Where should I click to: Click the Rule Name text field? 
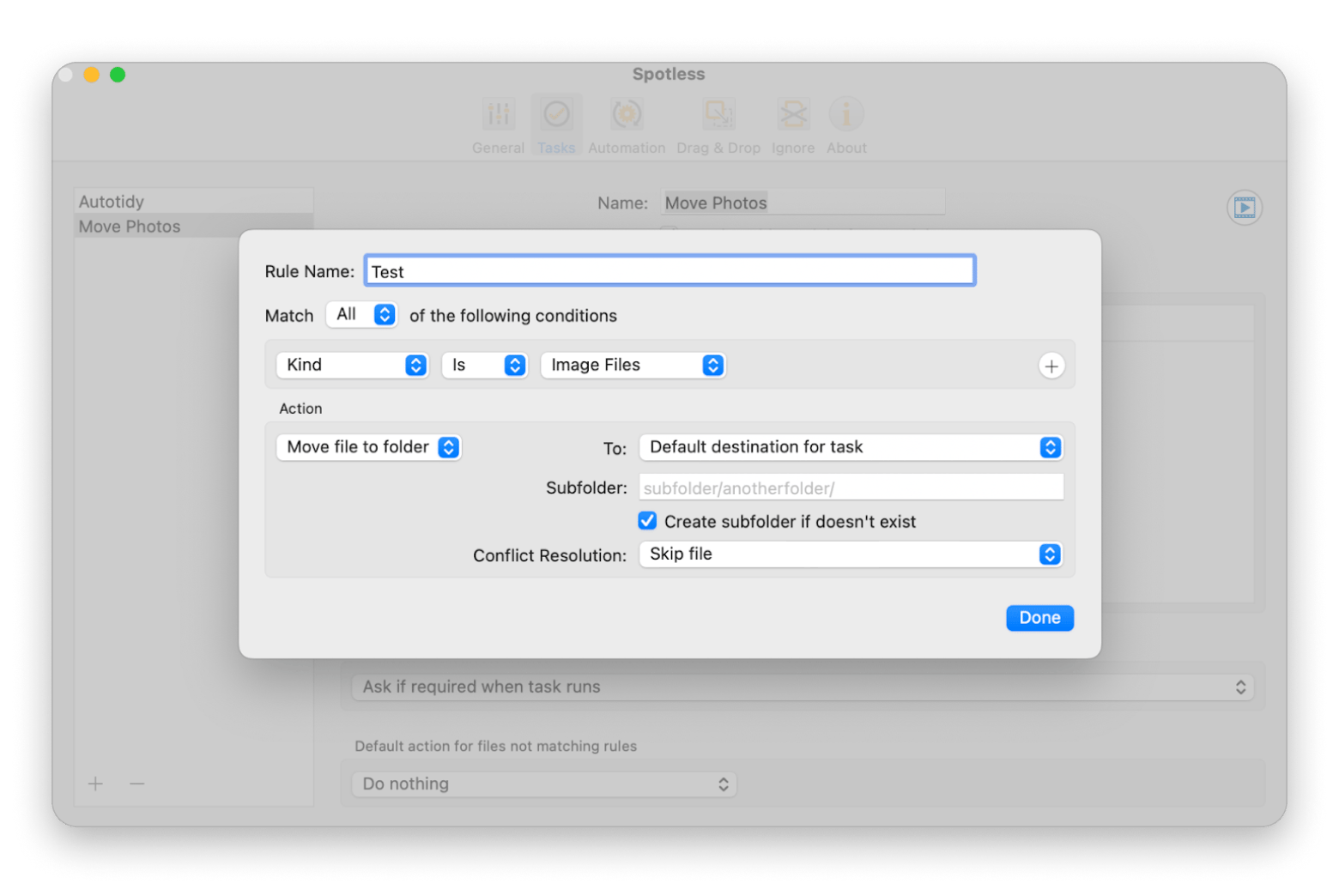669,271
